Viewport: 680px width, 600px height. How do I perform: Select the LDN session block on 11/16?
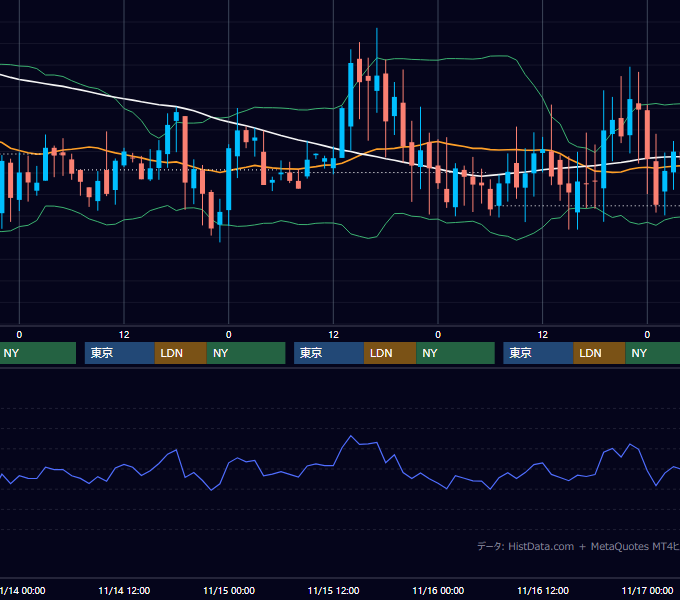(599, 353)
